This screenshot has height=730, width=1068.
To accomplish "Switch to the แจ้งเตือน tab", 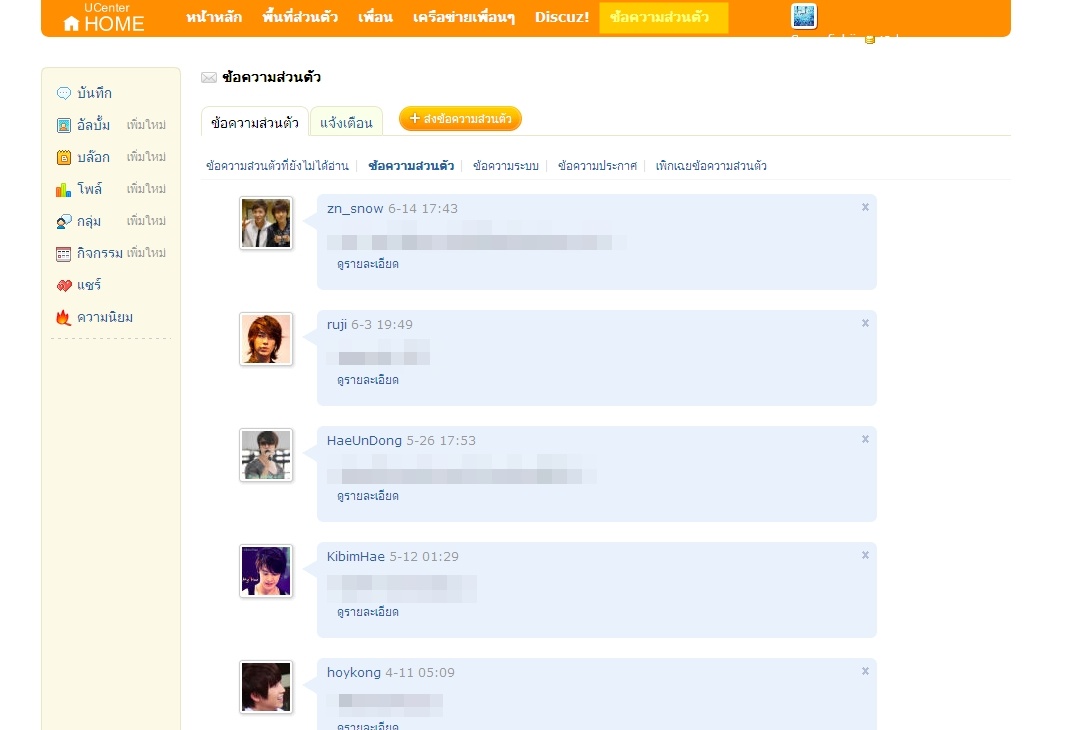I will point(346,123).
